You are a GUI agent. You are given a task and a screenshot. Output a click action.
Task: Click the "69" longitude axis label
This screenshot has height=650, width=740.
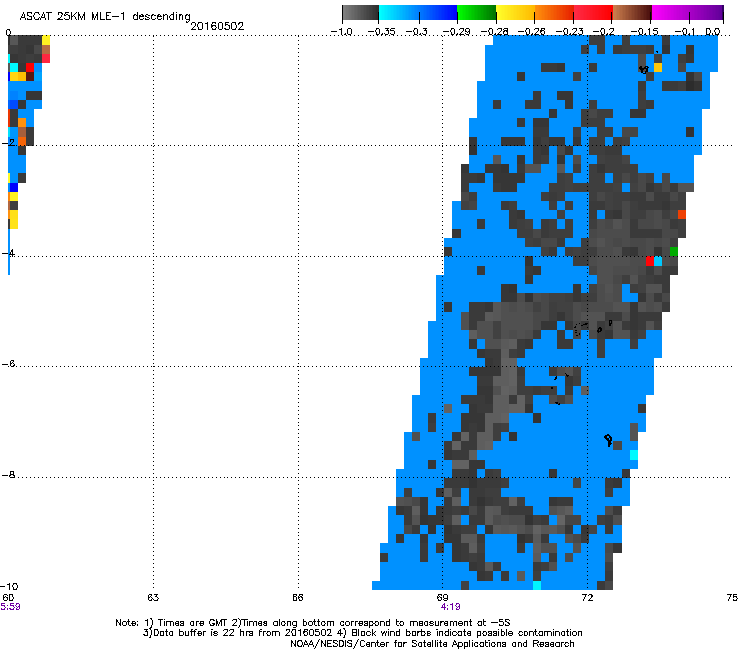pos(442,598)
